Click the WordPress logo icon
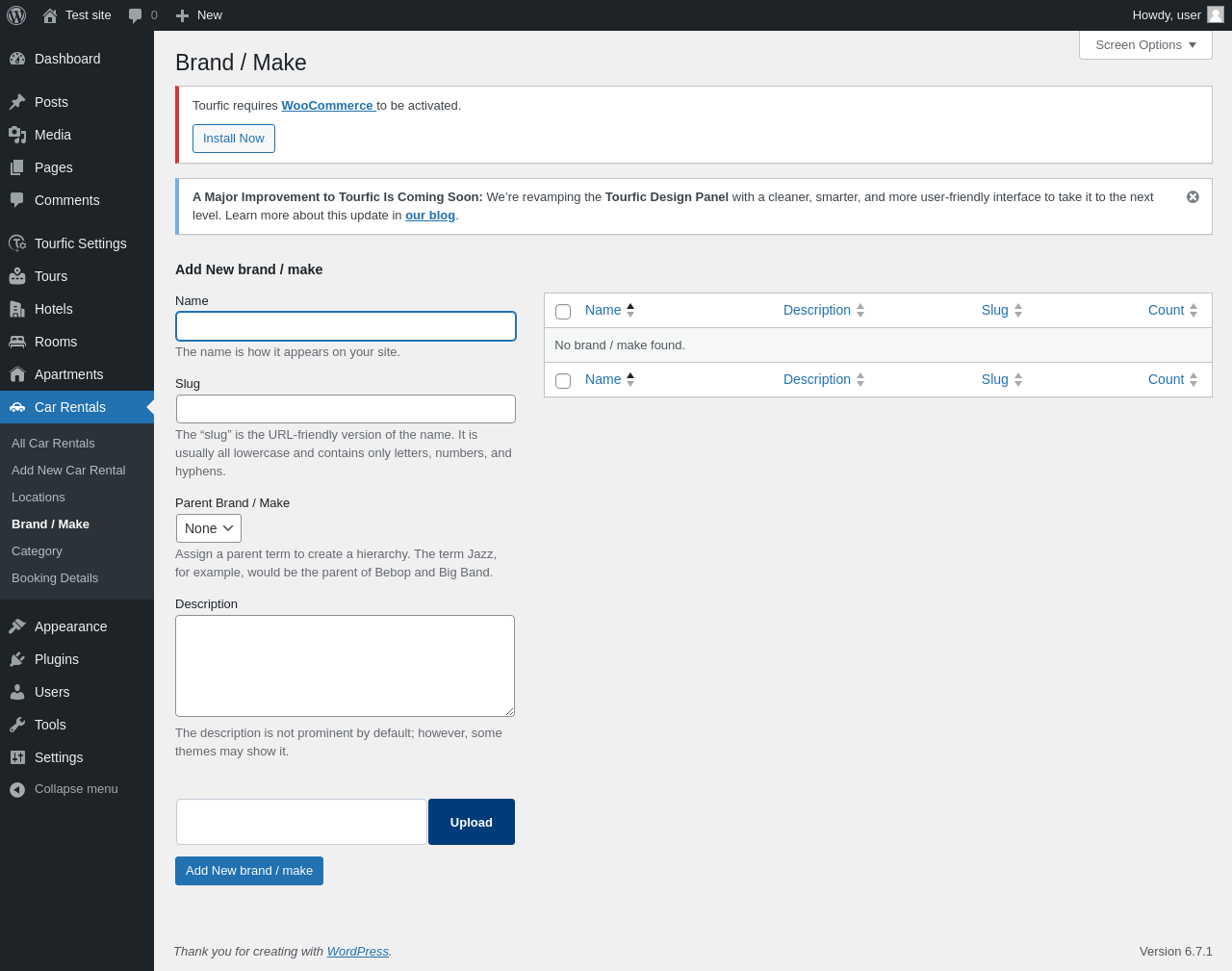This screenshot has width=1232, height=971. coord(16,15)
